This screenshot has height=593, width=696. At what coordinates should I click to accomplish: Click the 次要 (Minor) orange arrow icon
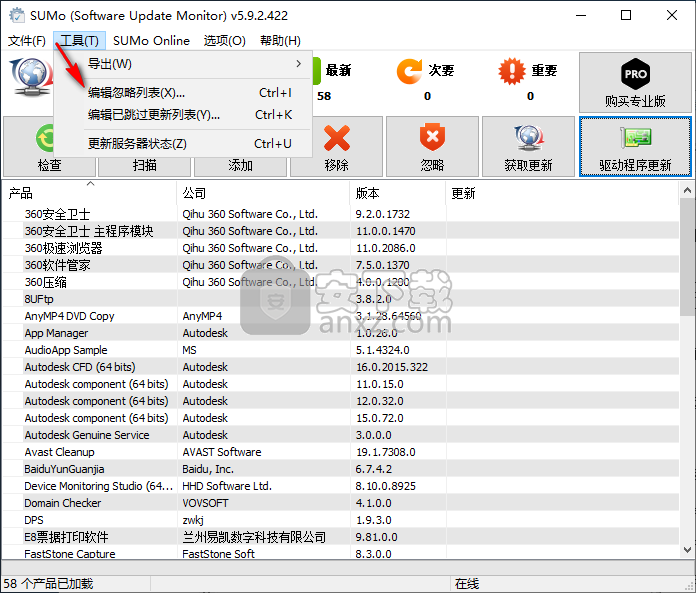tap(409, 71)
